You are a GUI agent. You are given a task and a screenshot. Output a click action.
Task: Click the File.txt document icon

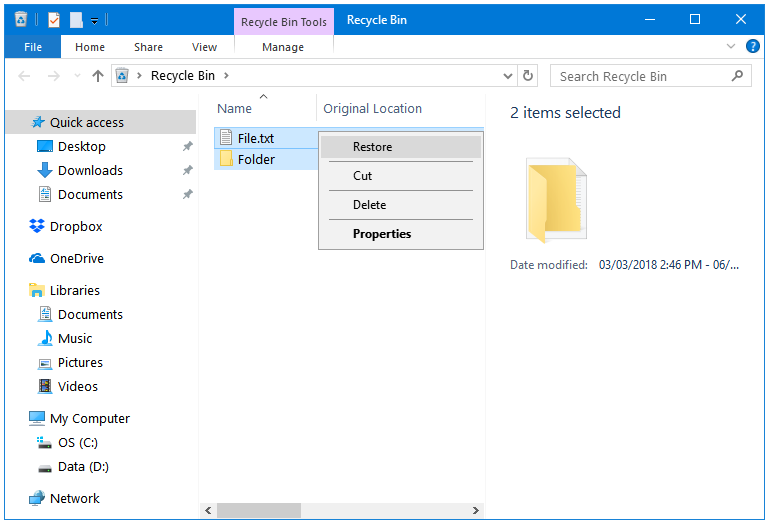226,138
